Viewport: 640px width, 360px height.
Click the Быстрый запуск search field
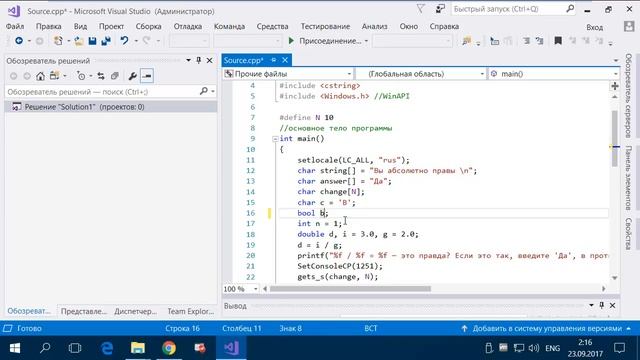click(508, 9)
